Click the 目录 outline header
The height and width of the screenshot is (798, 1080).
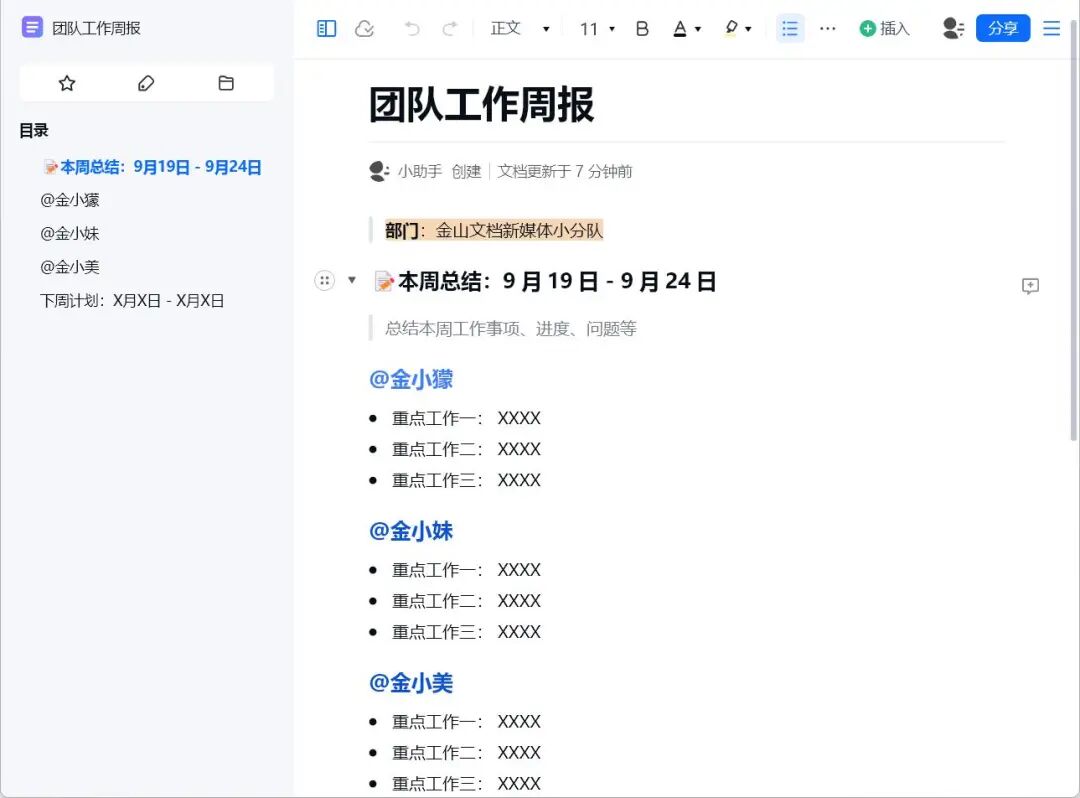coord(34,130)
